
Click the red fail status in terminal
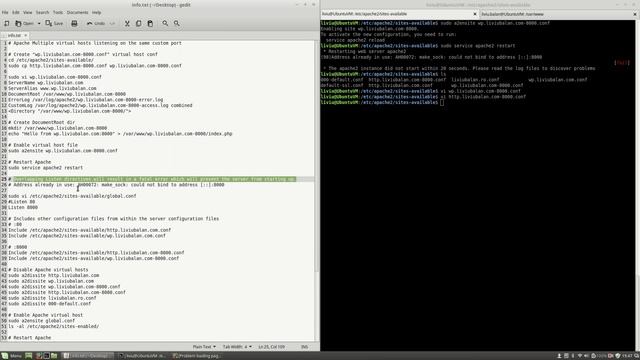tap(622, 62)
